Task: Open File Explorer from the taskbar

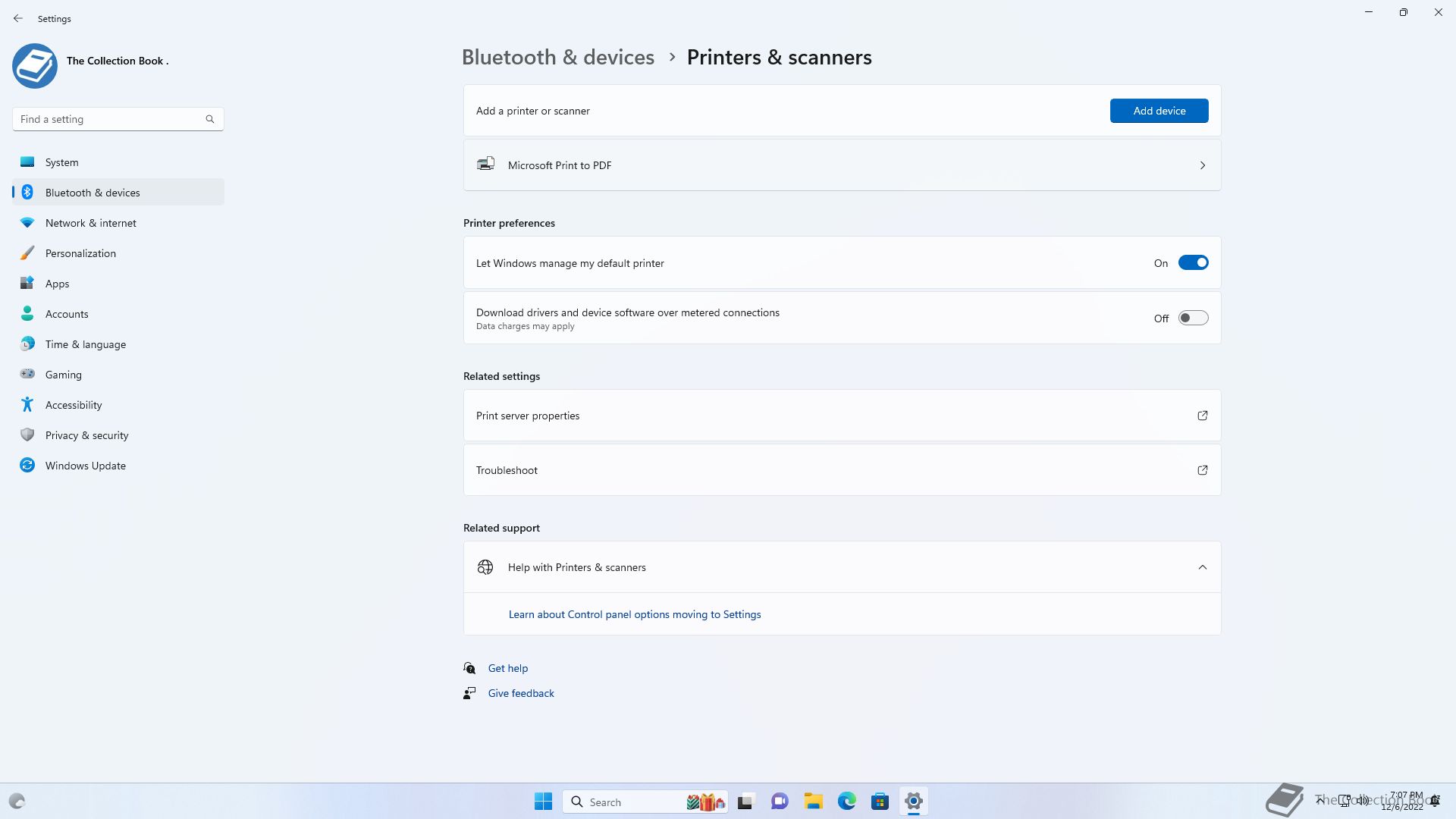Action: click(x=814, y=802)
